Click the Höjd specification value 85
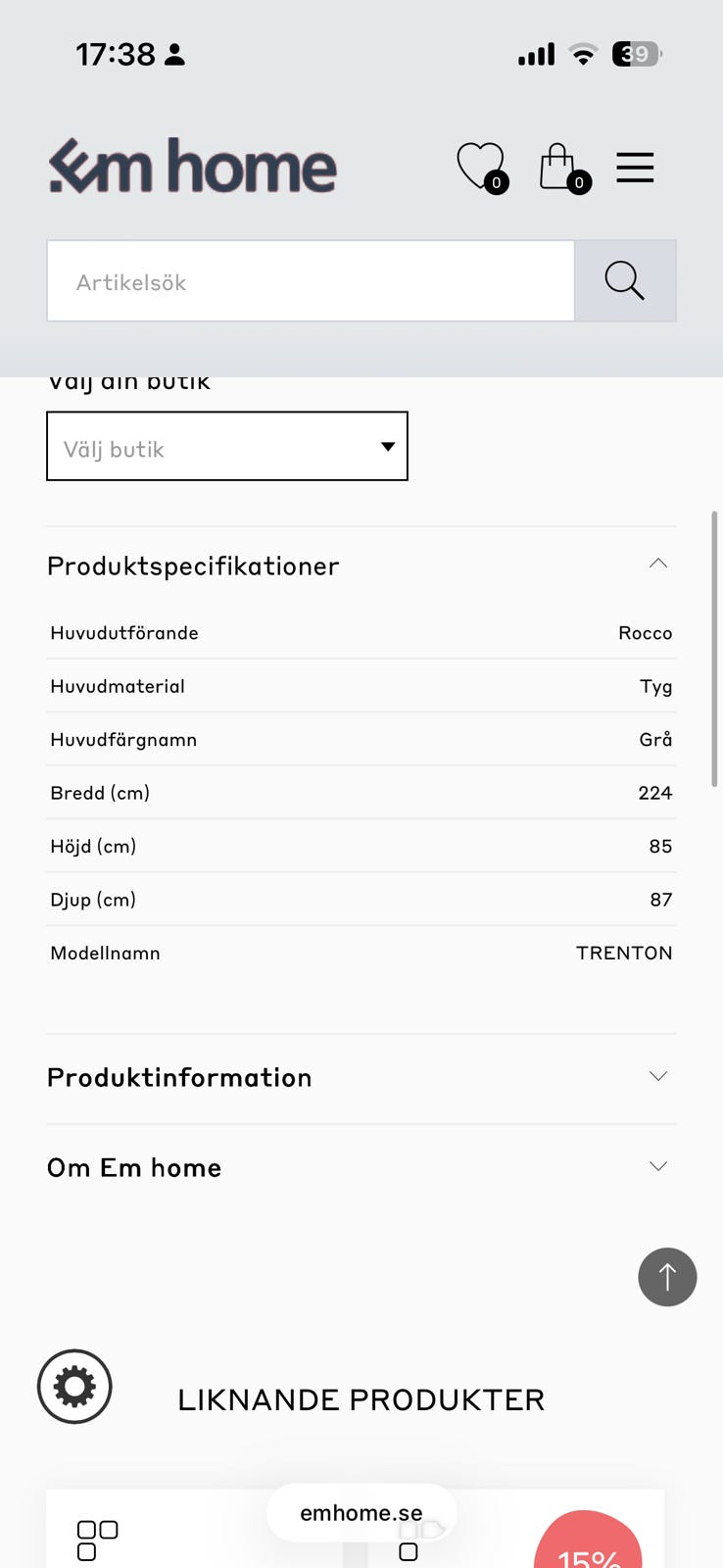 click(x=661, y=846)
